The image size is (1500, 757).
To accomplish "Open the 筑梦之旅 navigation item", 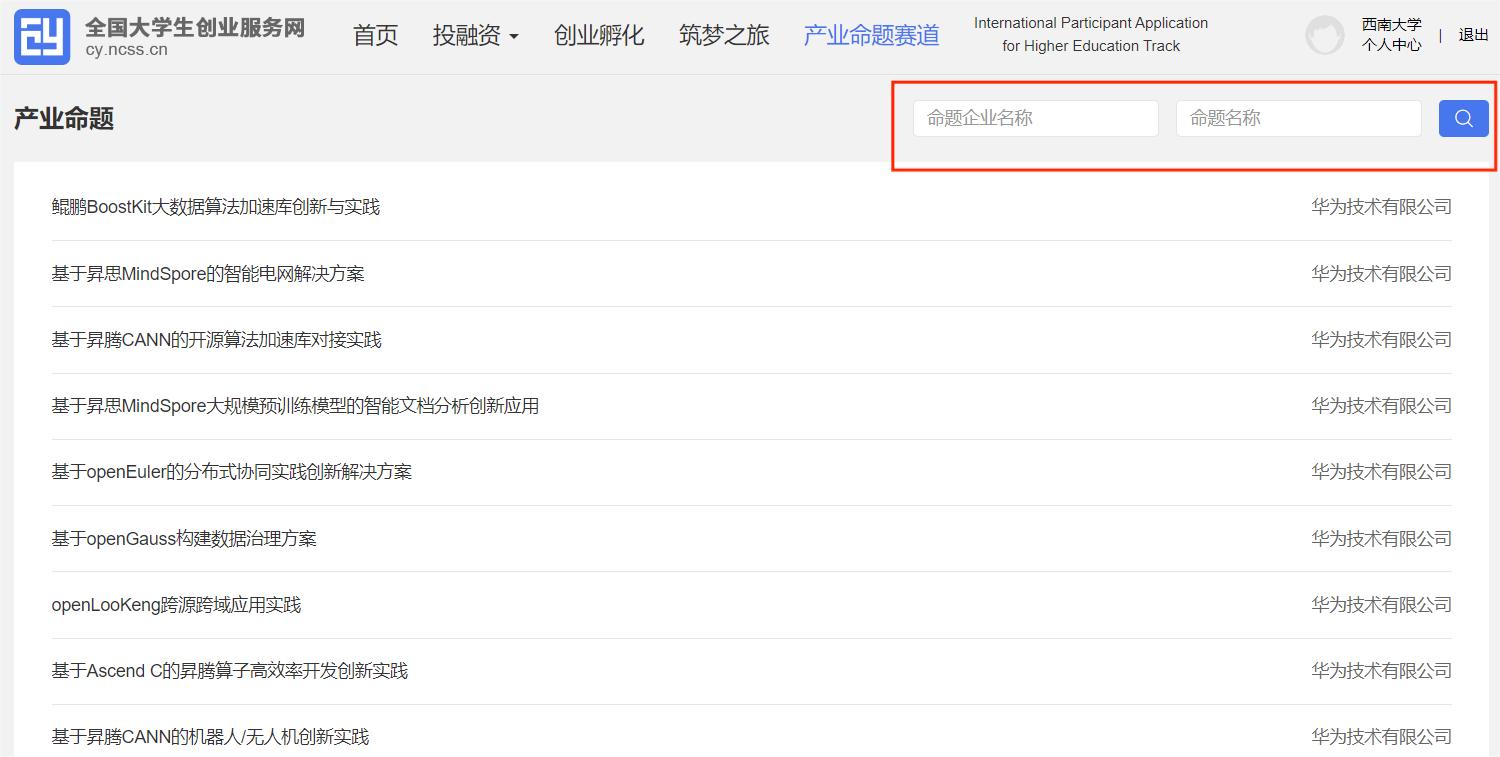I will tap(723, 36).
